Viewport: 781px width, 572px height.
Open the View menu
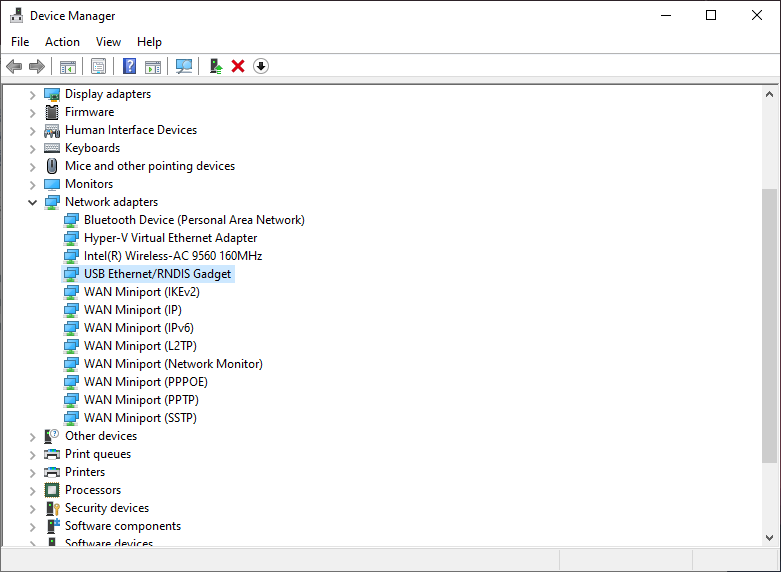point(108,42)
